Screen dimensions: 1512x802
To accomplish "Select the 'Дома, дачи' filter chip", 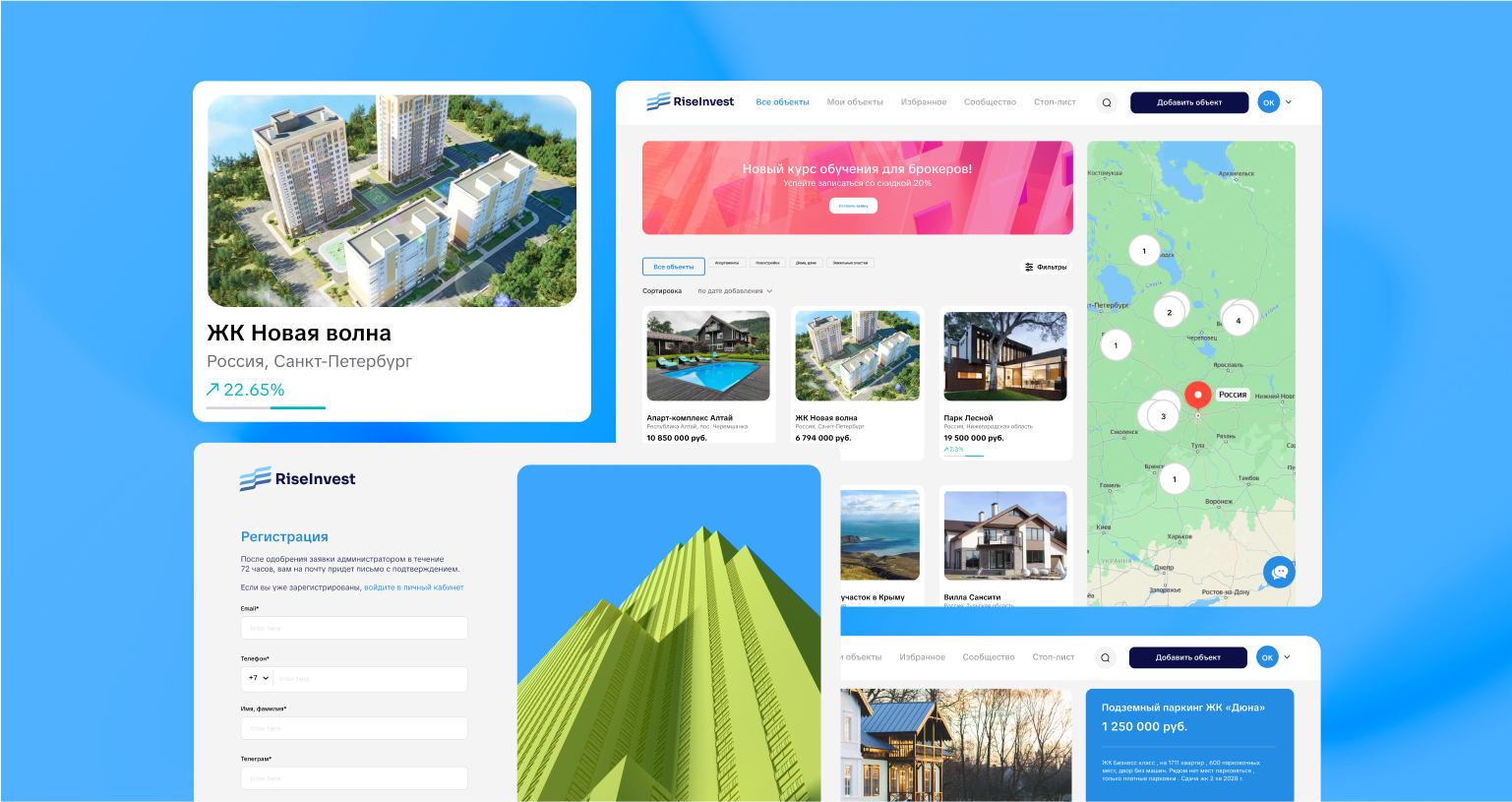I will [806, 263].
